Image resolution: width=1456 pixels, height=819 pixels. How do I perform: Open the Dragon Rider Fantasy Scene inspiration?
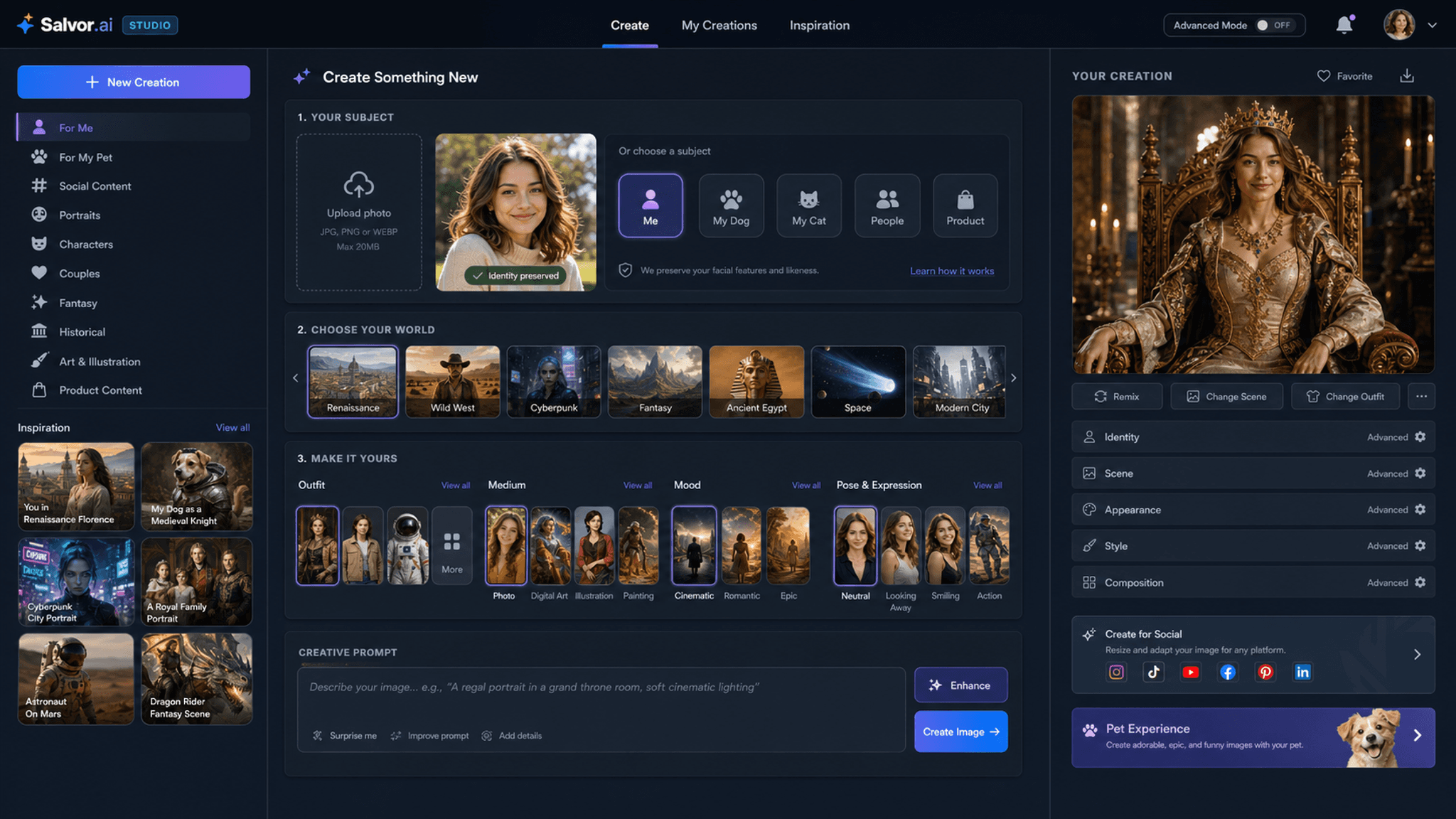(x=197, y=679)
